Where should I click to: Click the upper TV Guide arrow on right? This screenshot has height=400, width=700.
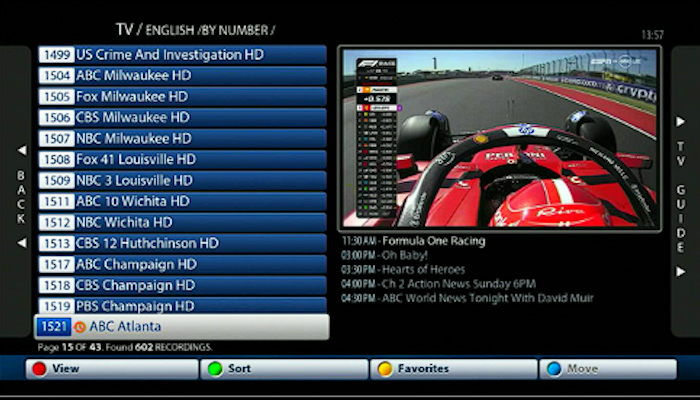click(x=680, y=122)
